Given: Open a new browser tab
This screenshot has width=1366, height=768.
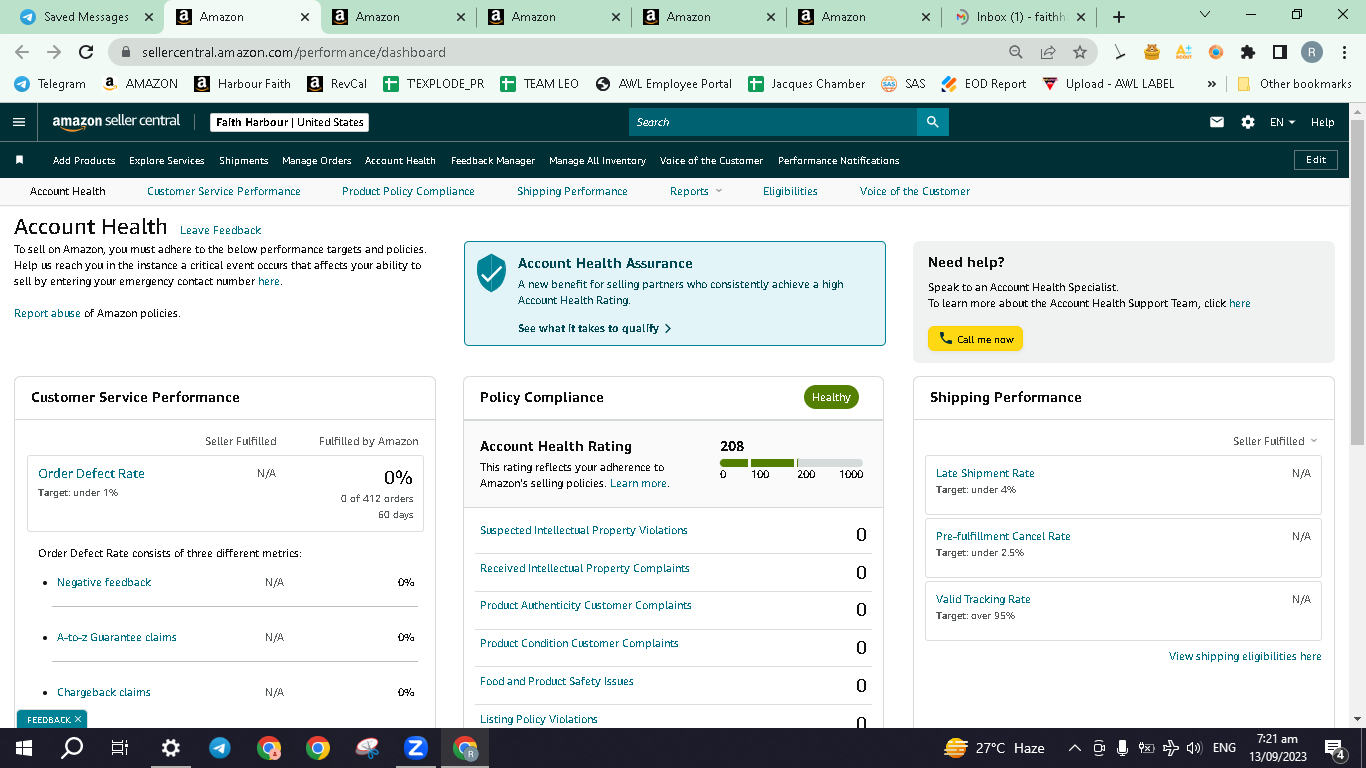Looking at the screenshot, I should (1119, 17).
